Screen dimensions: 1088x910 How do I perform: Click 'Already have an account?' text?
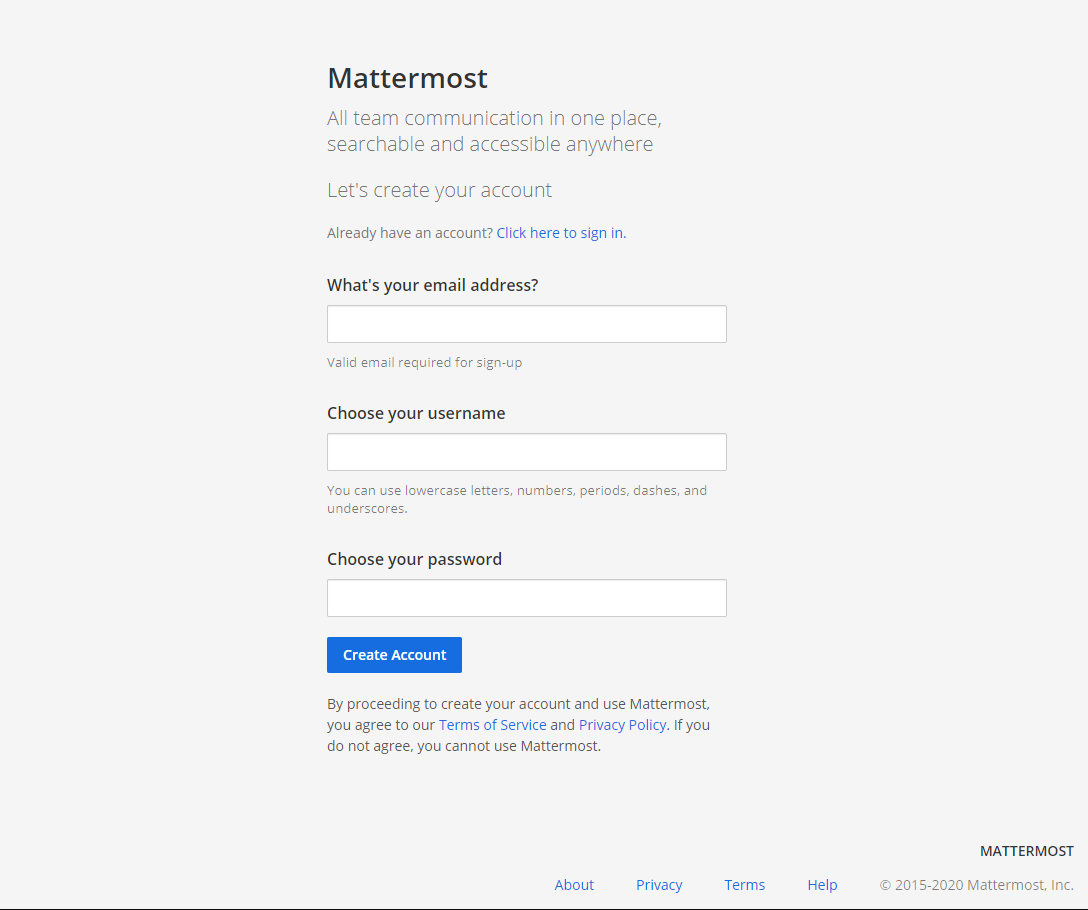[x=410, y=233]
